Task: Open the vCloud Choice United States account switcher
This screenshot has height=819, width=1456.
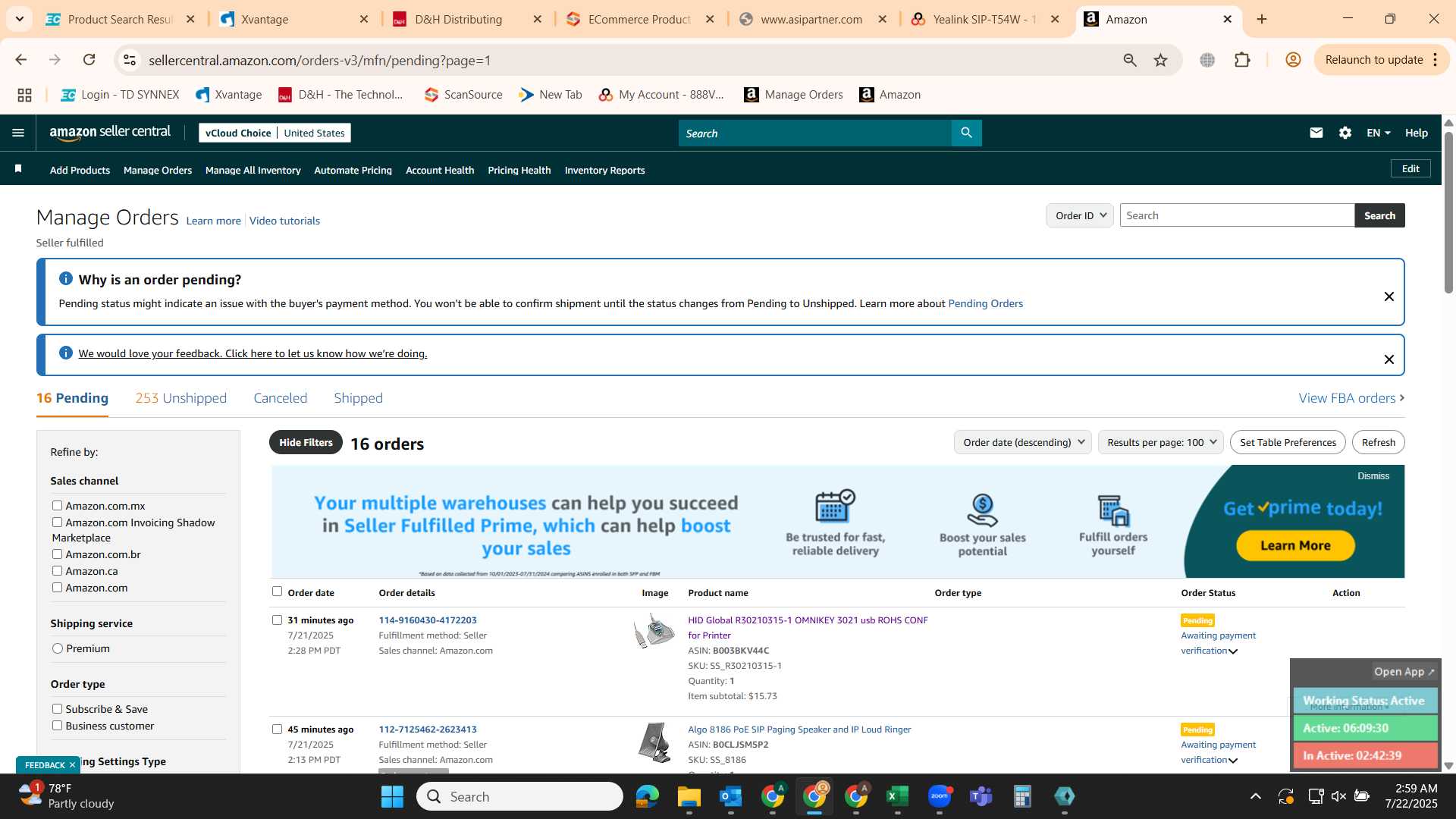Action: point(275,133)
